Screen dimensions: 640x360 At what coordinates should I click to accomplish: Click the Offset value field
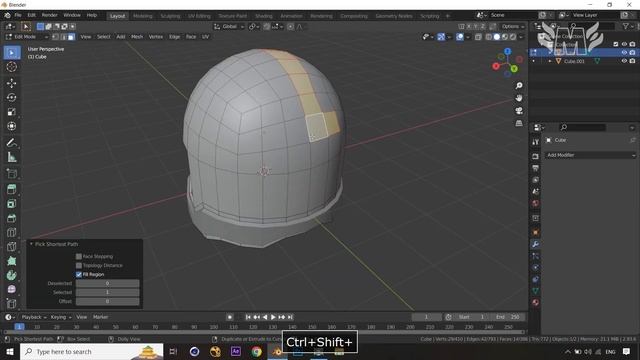click(107, 301)
